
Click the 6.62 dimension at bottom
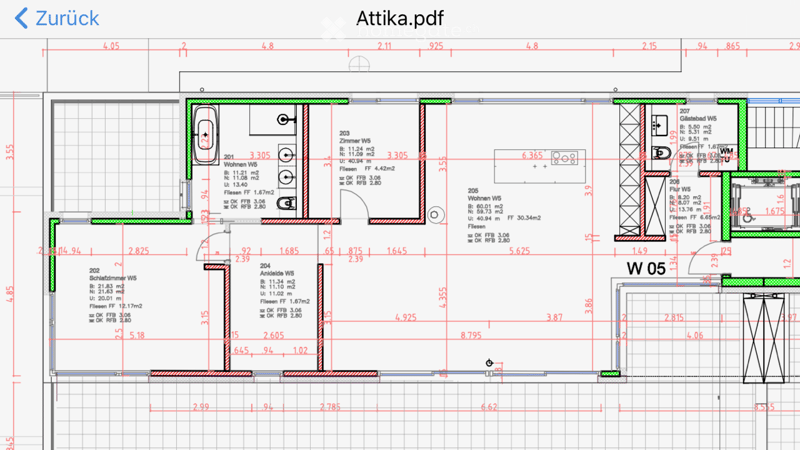tap(489, 407)
